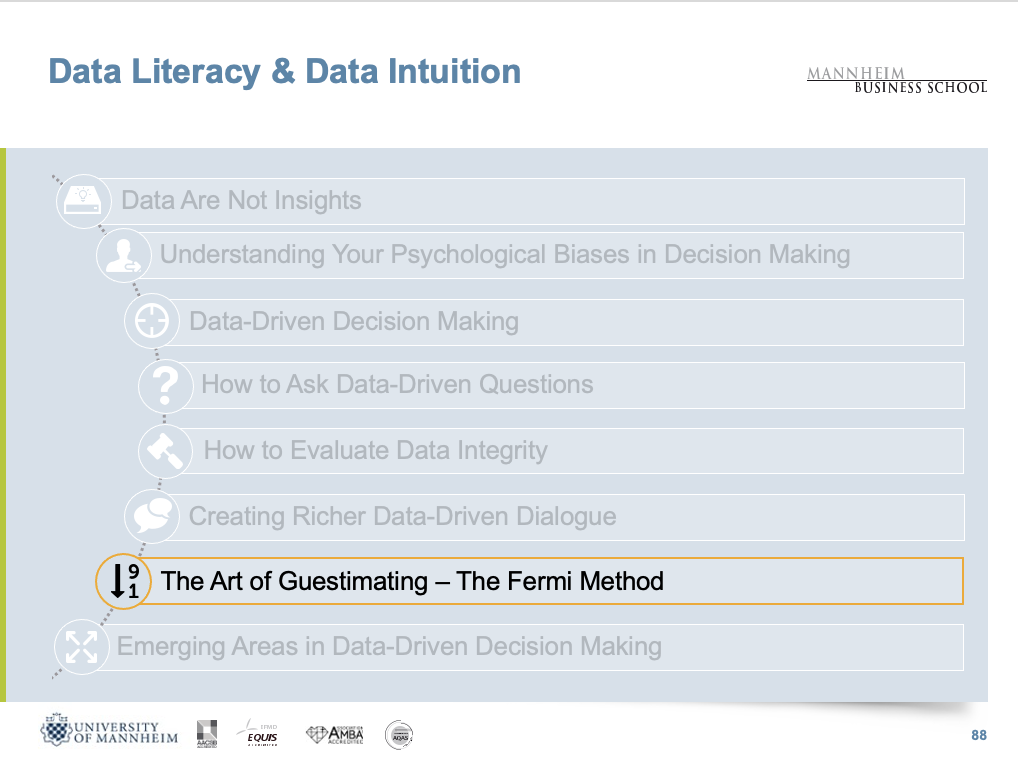
Task: Click the University of Mannheim logo
Action: click(x=110, y=733)
